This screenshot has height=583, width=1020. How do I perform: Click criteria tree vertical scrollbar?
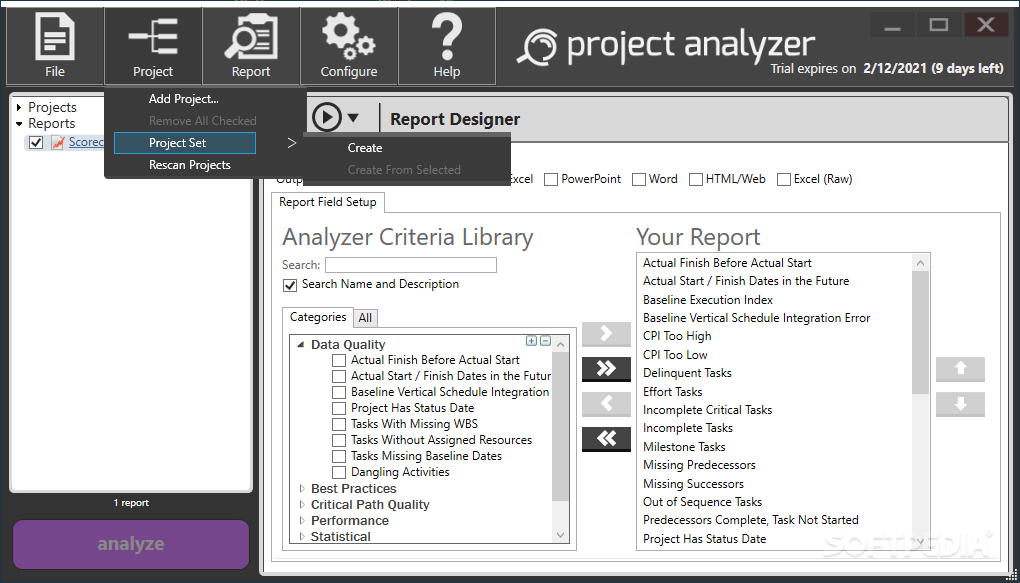[x=561, y=439]
